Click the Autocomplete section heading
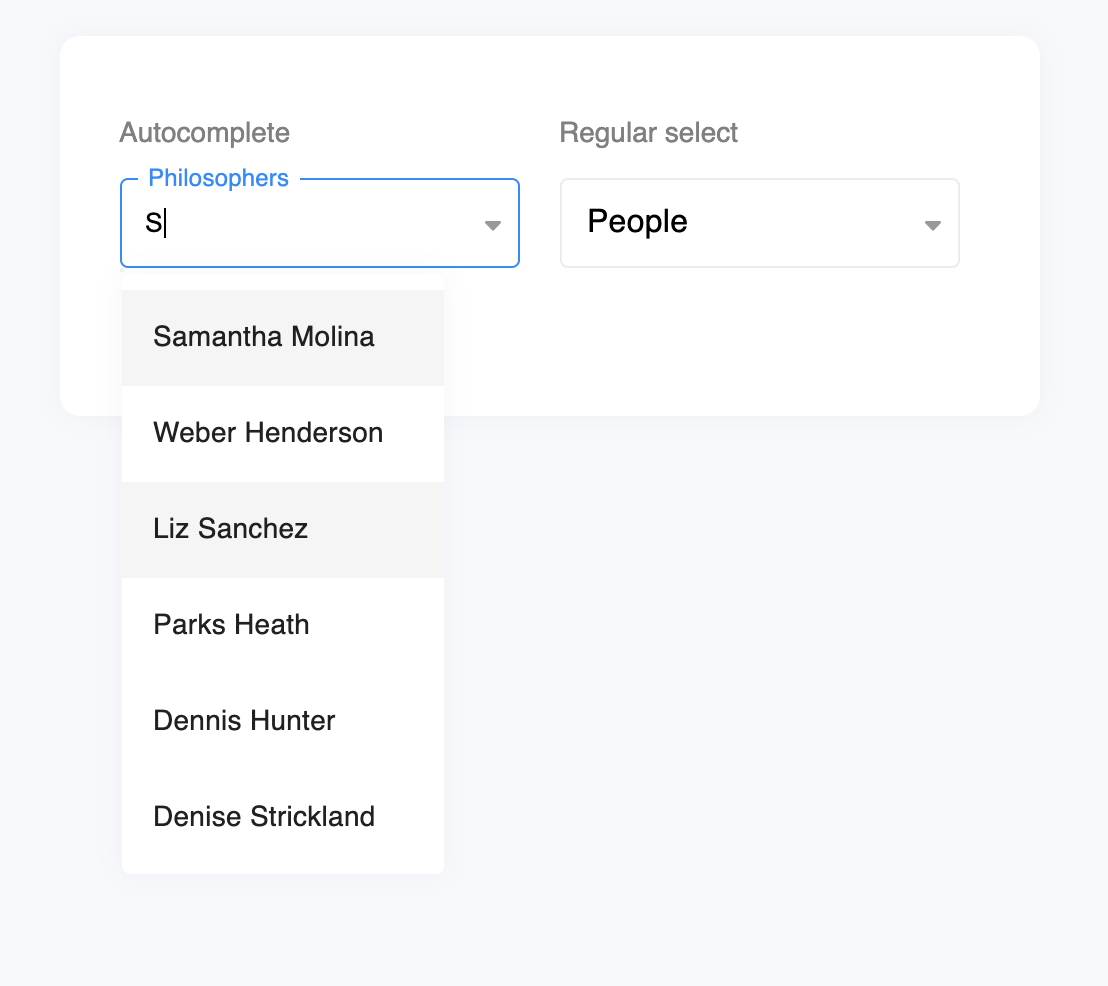Screen dimensions: 1108x986 (204, 132)
